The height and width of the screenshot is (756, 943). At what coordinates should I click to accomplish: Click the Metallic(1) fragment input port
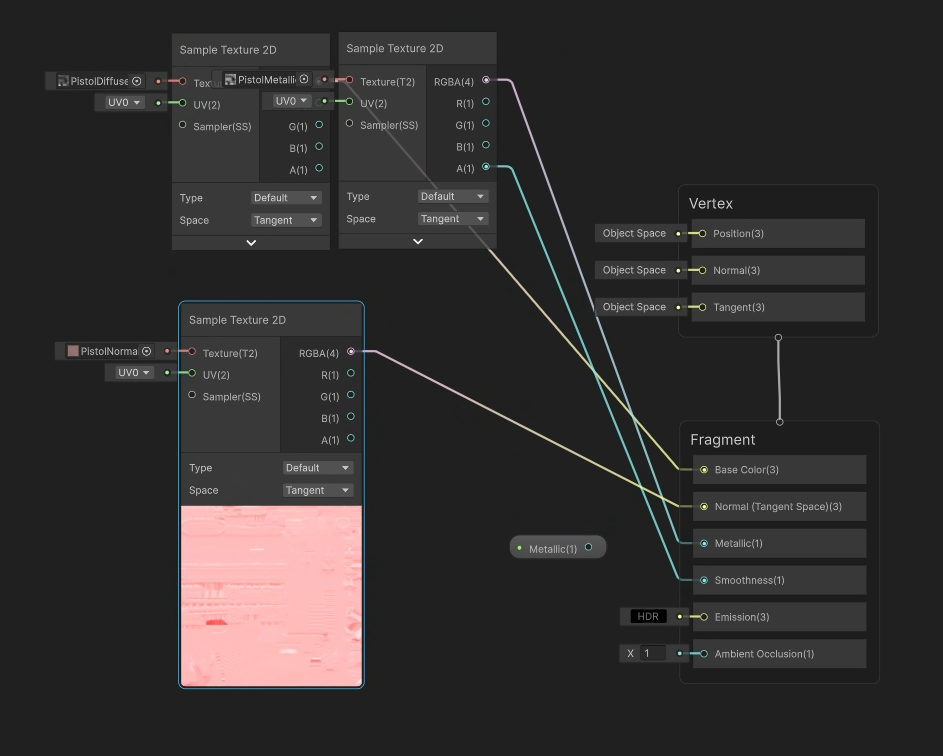pyautogui.click(x=704, y=543)
